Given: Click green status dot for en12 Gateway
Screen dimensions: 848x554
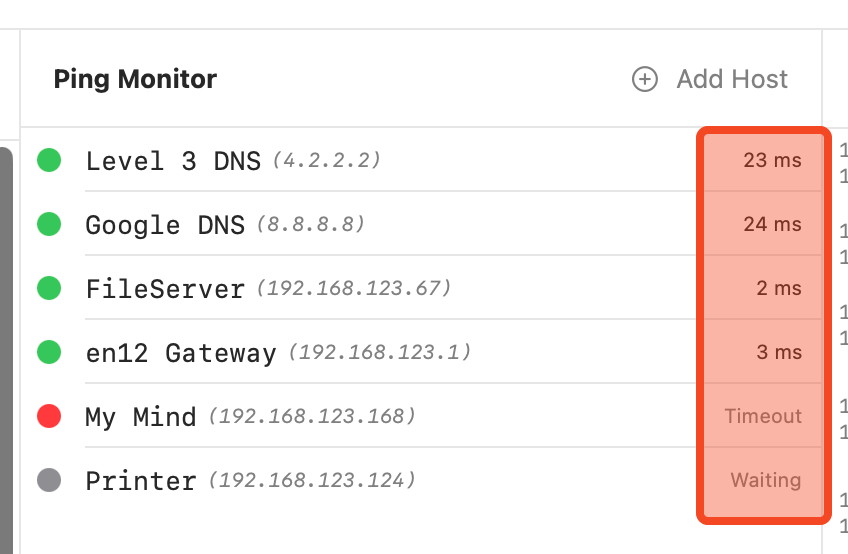Looking at the screenshot, I should click(x=49, y=352).
